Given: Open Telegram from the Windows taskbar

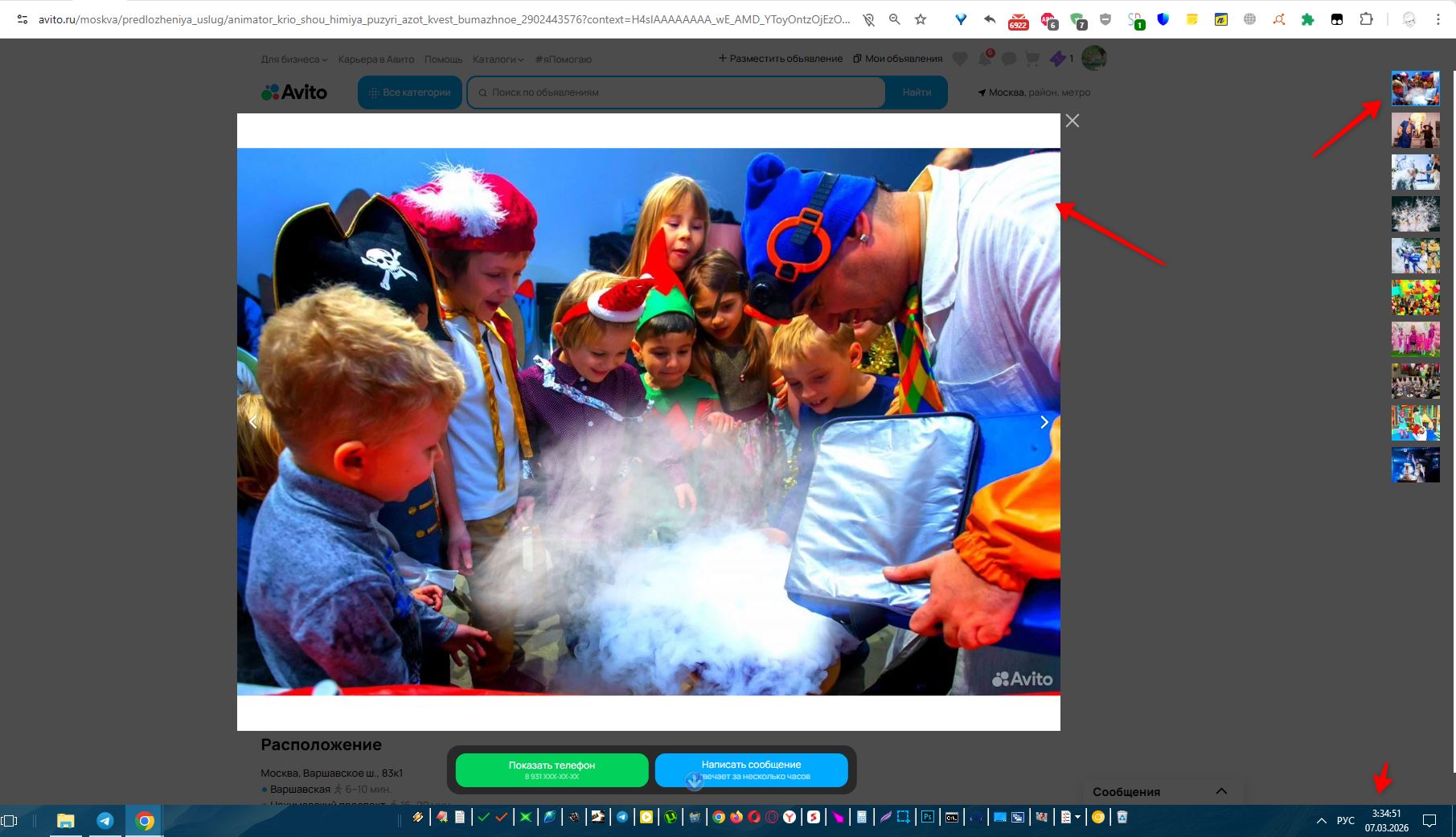Looking at the screenshot, I should coord(105,820).
